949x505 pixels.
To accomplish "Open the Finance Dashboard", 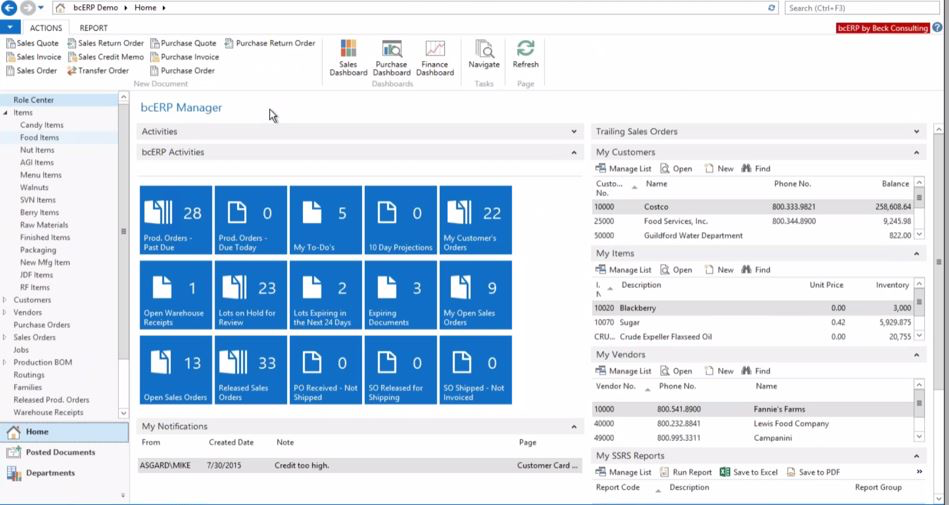I will [435, 58].
